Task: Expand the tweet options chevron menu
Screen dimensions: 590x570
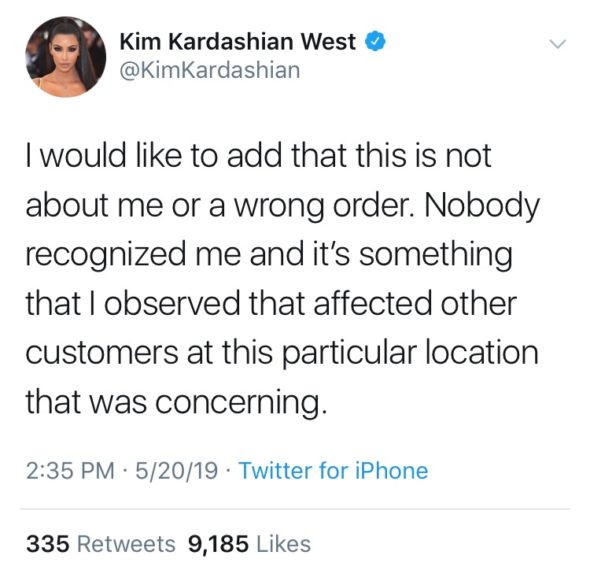Action: click(558, 44)
